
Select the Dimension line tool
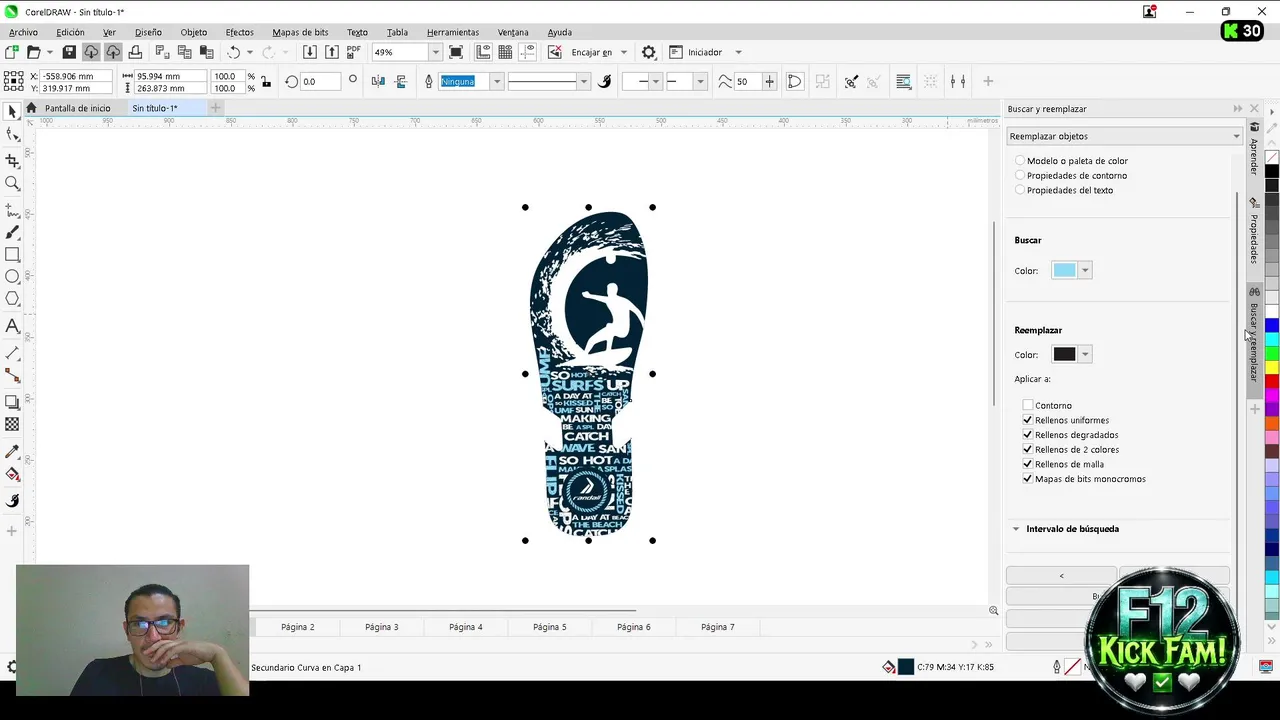(12, 353)
